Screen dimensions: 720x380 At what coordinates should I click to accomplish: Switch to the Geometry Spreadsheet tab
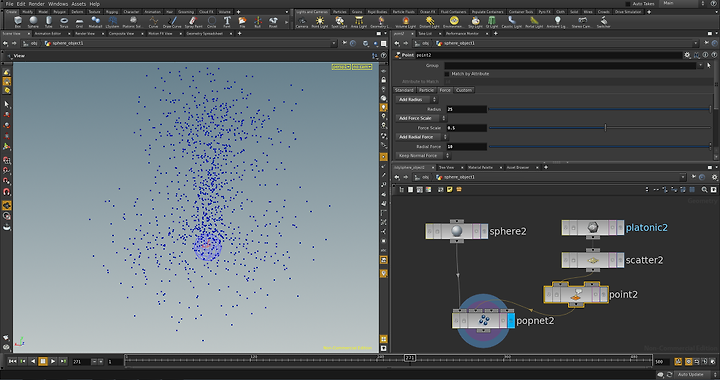click(205, 34)
